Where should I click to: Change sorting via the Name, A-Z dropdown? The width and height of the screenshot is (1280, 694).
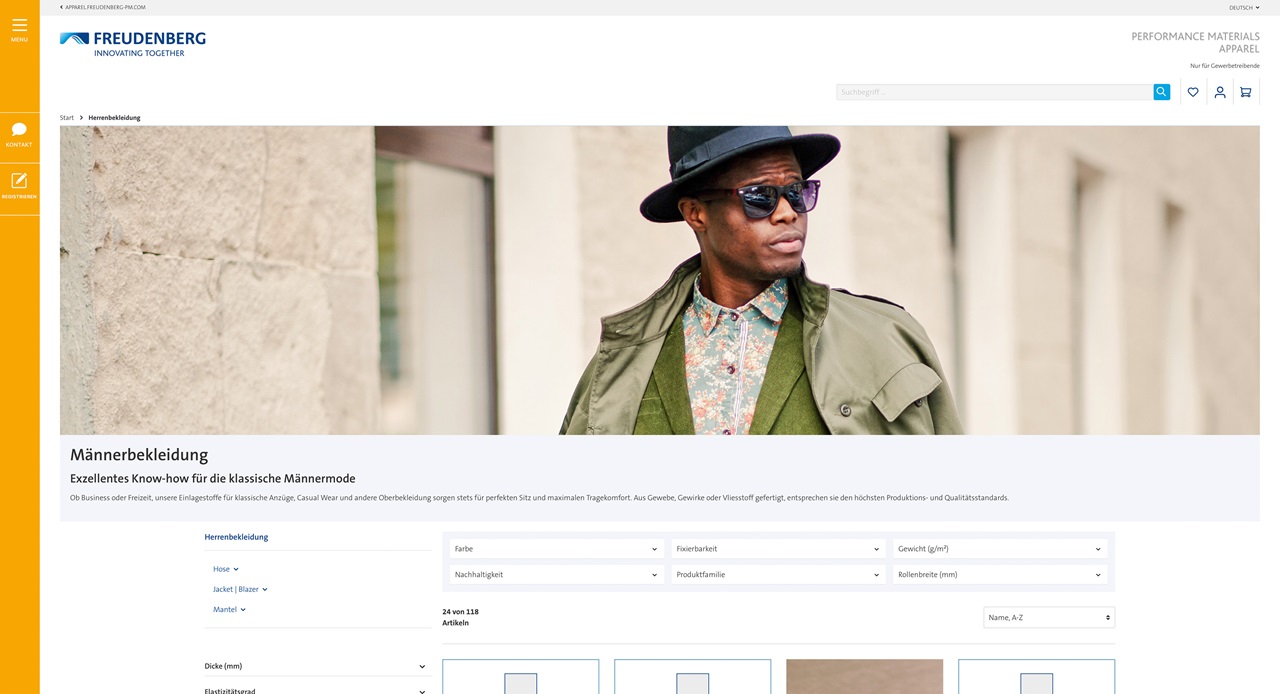1048,617
